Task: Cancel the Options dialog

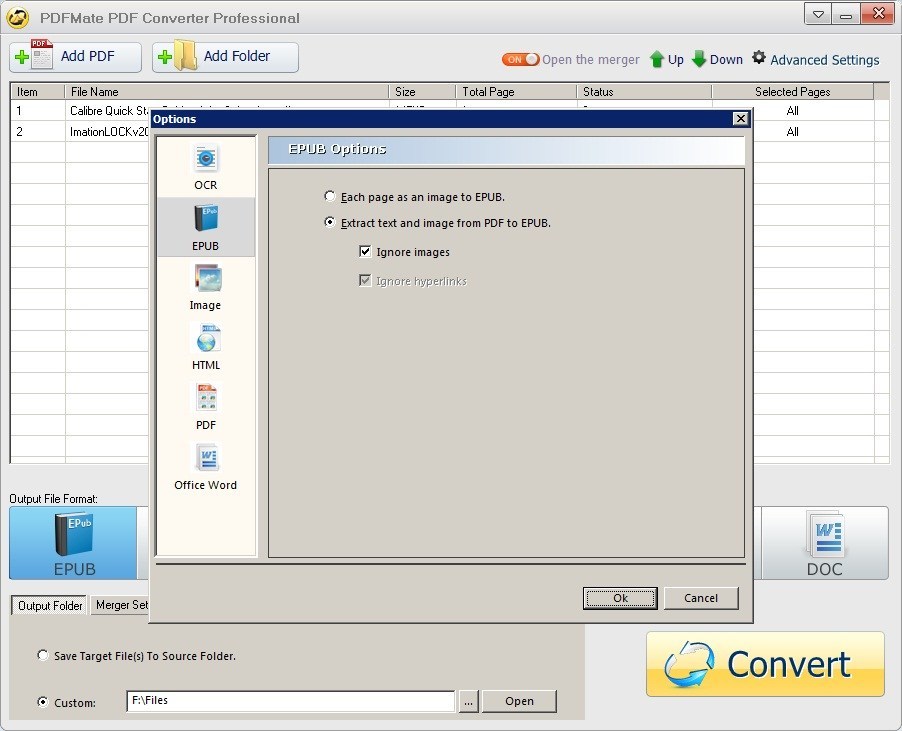Action: click(x=701, y=598)
